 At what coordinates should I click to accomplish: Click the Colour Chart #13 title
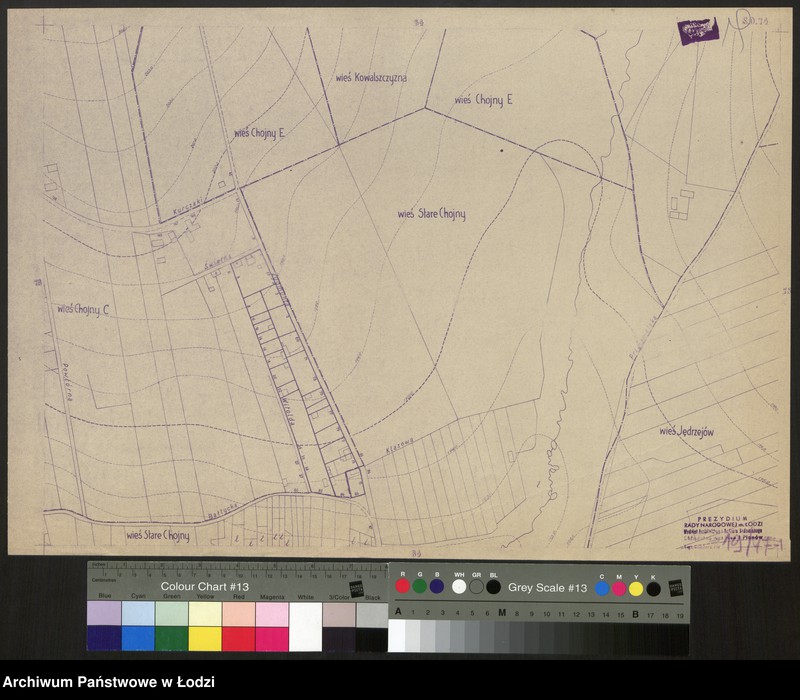click(204, 586)
